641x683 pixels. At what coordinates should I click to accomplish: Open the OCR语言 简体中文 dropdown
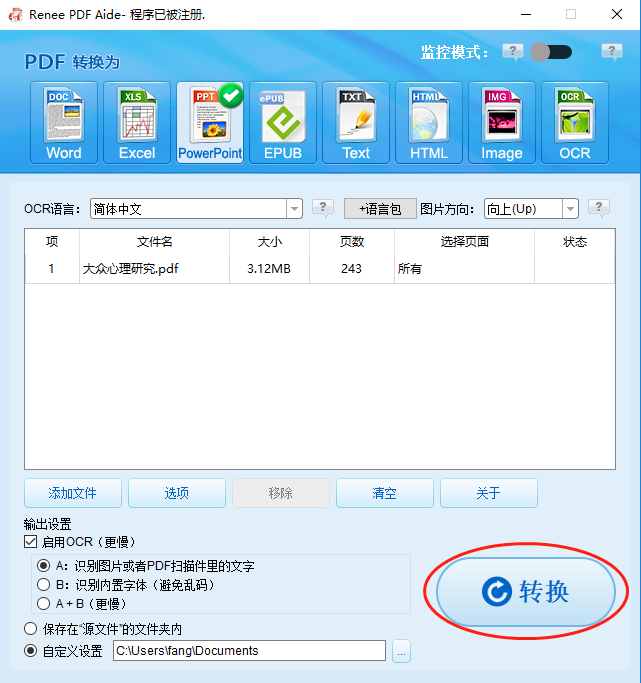click(x=196, y=209)
